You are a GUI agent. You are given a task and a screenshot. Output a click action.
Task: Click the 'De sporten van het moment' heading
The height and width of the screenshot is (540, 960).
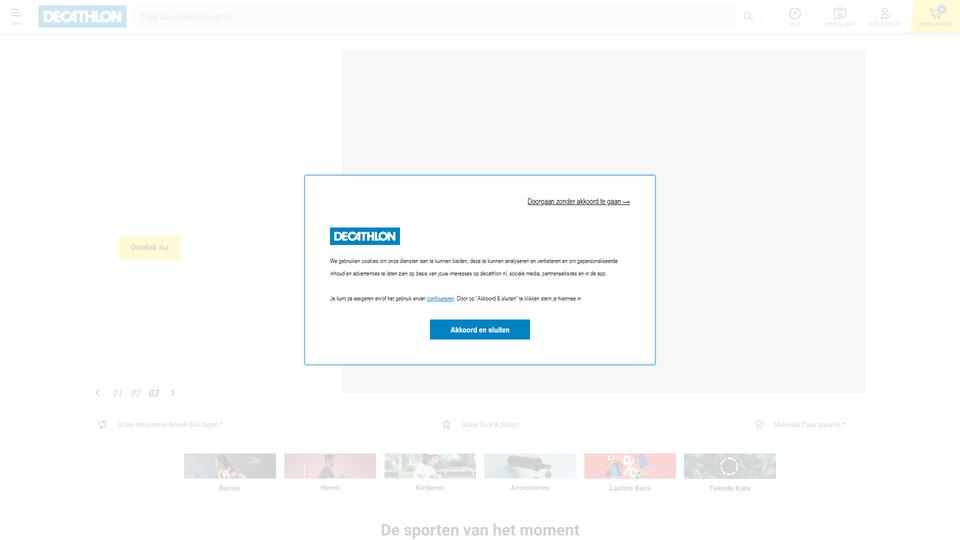tap(479, 530)
